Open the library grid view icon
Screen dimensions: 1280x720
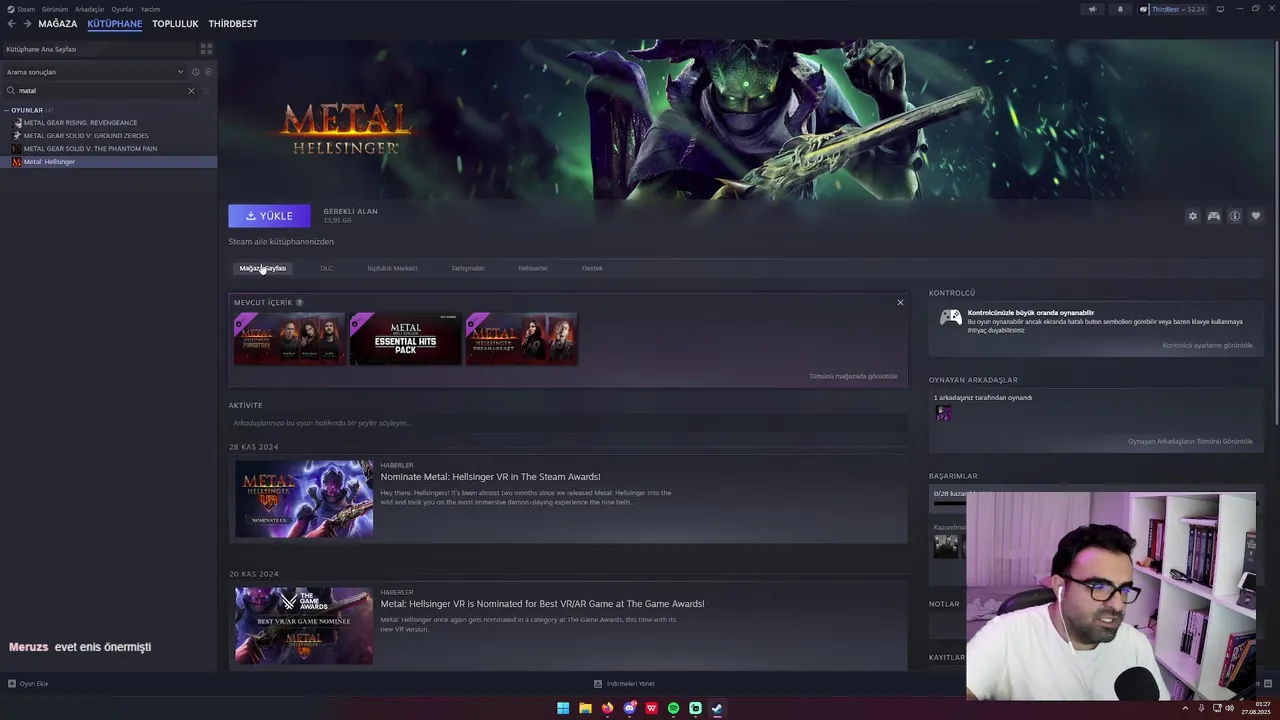[x=206, y=48]
